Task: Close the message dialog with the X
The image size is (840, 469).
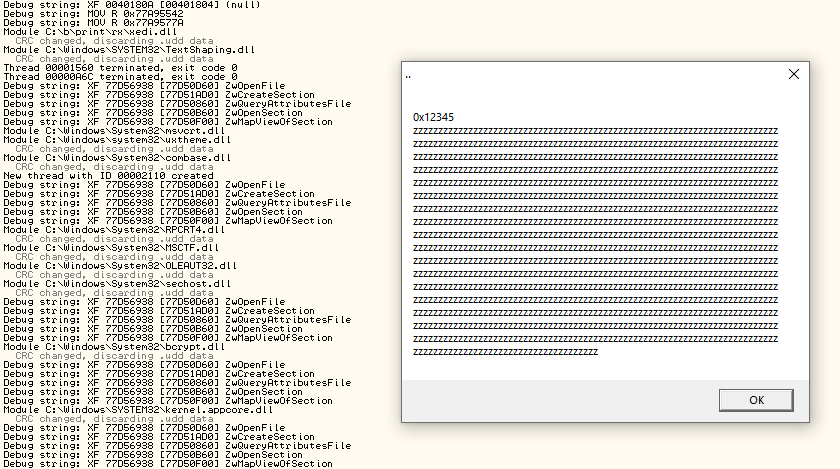Action: click(x=794, y=74)
